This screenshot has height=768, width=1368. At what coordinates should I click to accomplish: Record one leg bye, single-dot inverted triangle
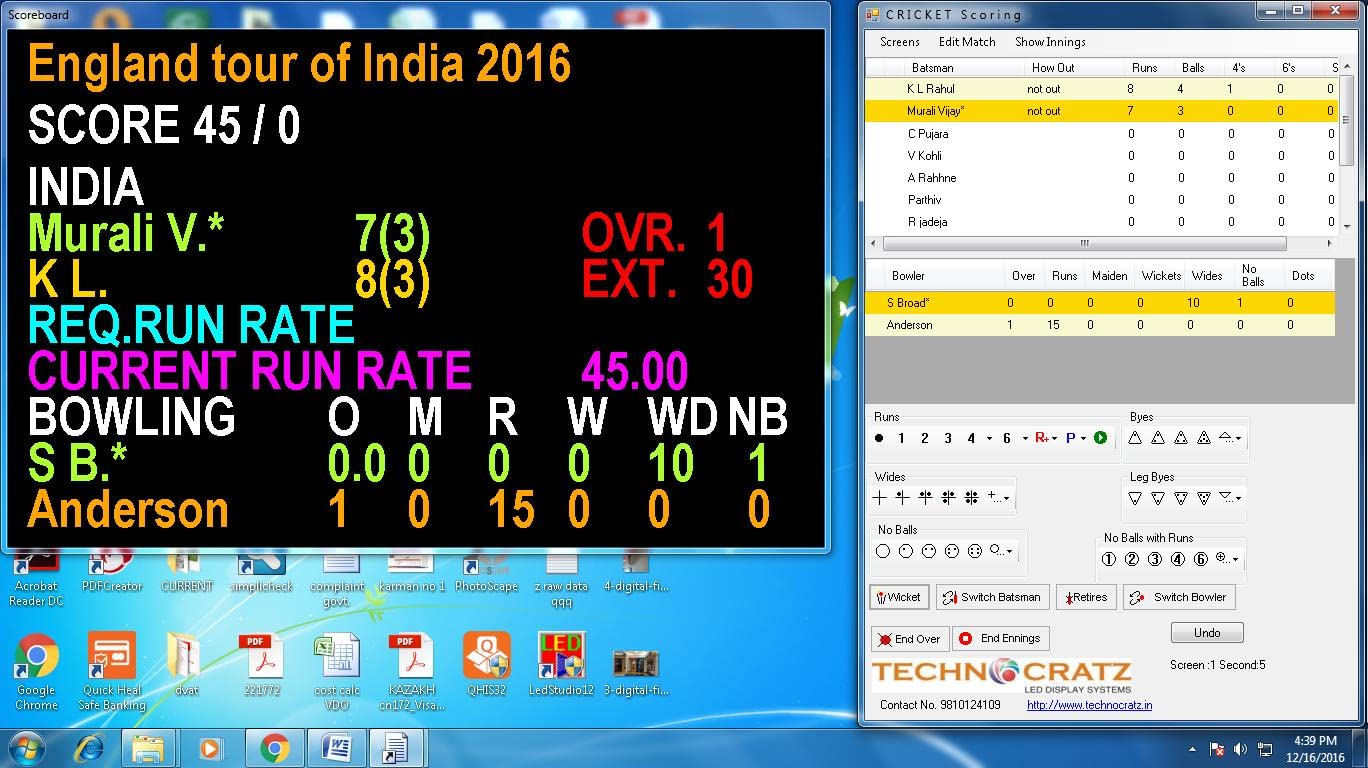tap(1135, 498)
